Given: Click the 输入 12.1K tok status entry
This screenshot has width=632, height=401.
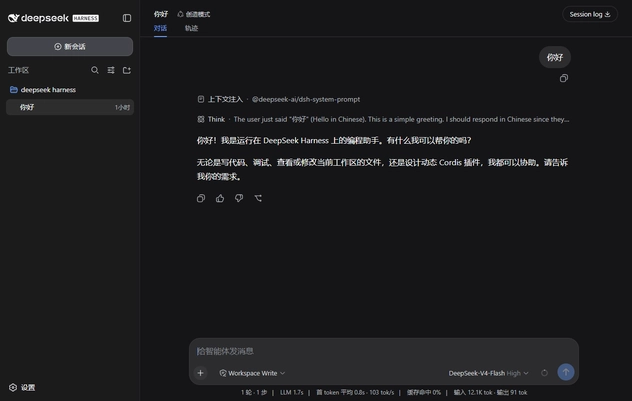Looking at the screenshot, I should click(473, 392).
